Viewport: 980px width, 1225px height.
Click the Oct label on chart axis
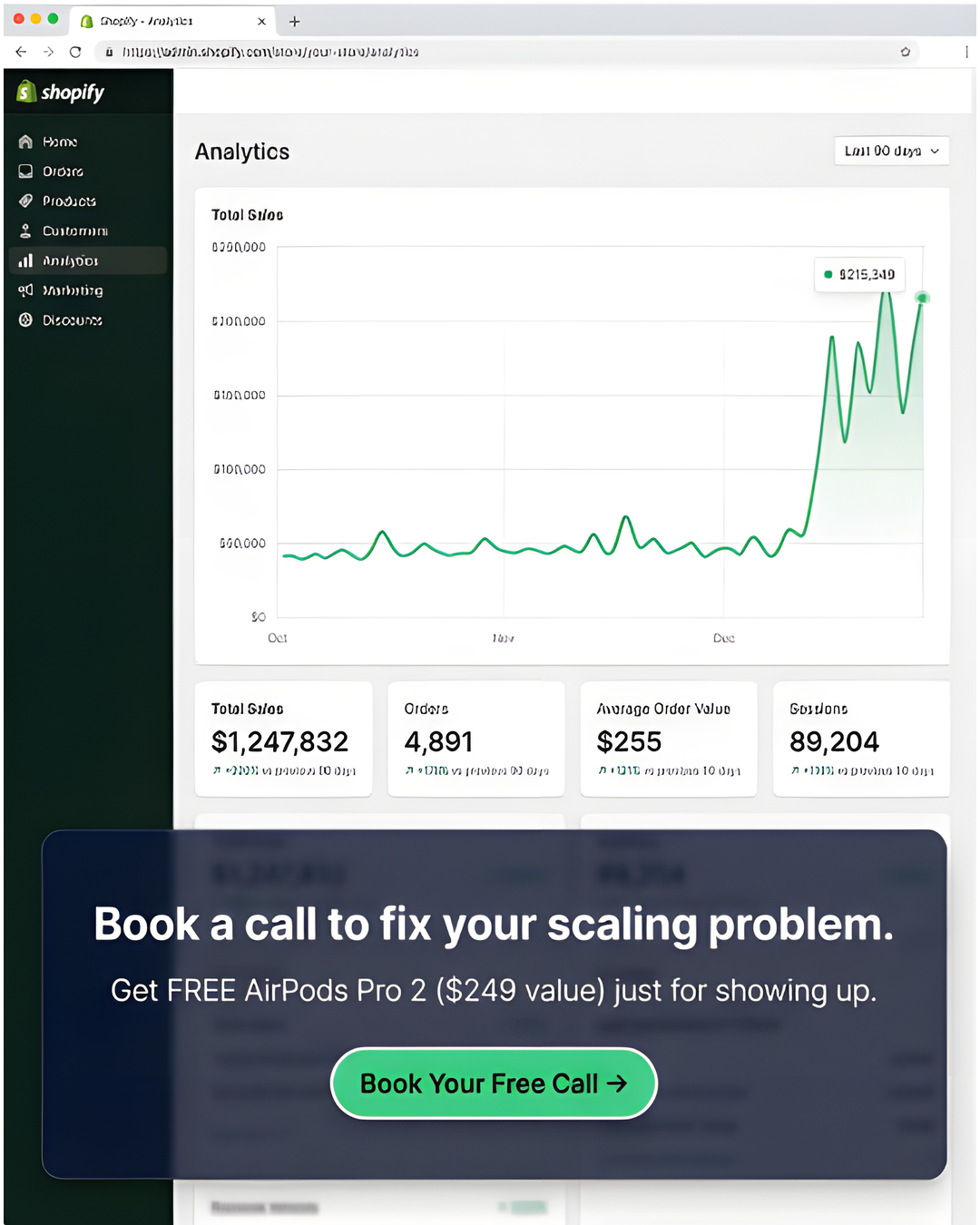point(278,638)
